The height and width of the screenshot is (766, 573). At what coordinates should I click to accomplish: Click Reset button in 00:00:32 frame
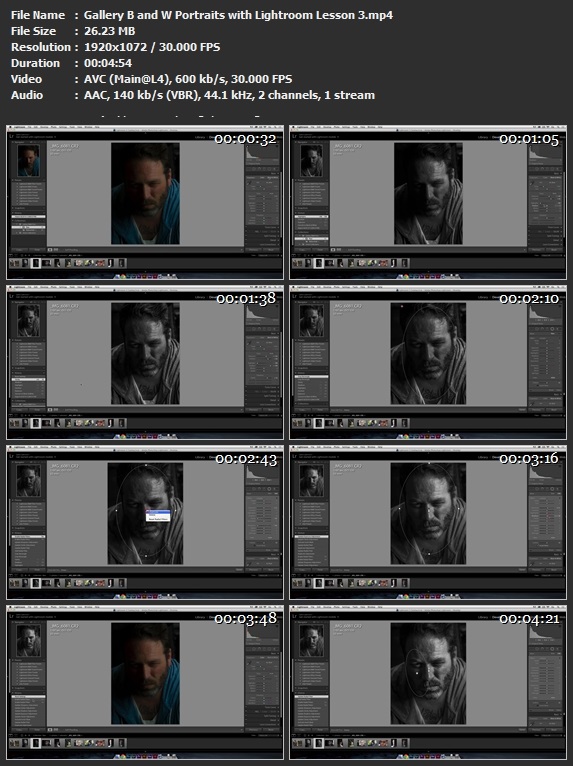pos(270,250)
